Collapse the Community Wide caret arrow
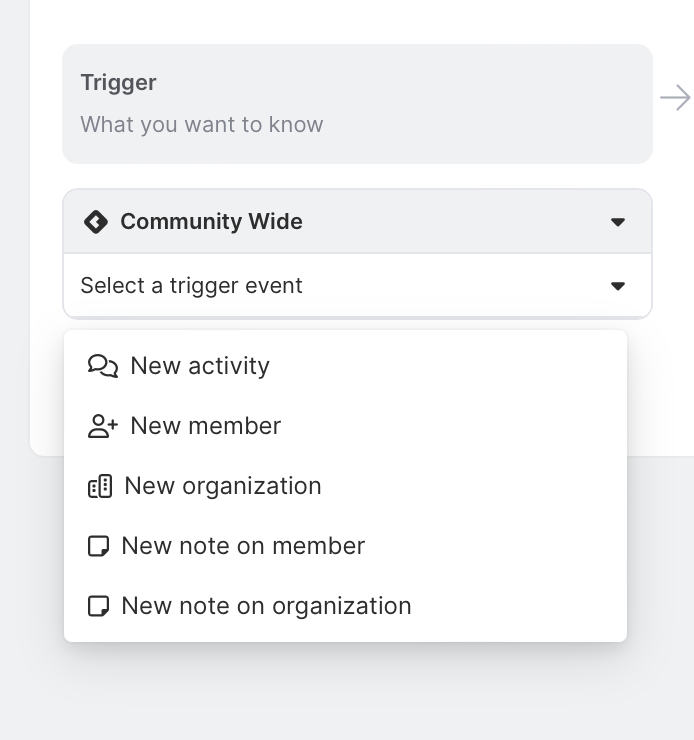 (x=618, y=222)
